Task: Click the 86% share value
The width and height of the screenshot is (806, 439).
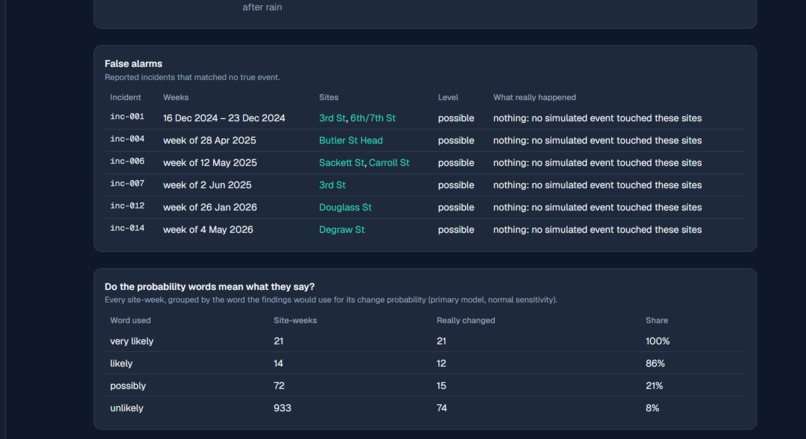Action: tap(655, 363)
